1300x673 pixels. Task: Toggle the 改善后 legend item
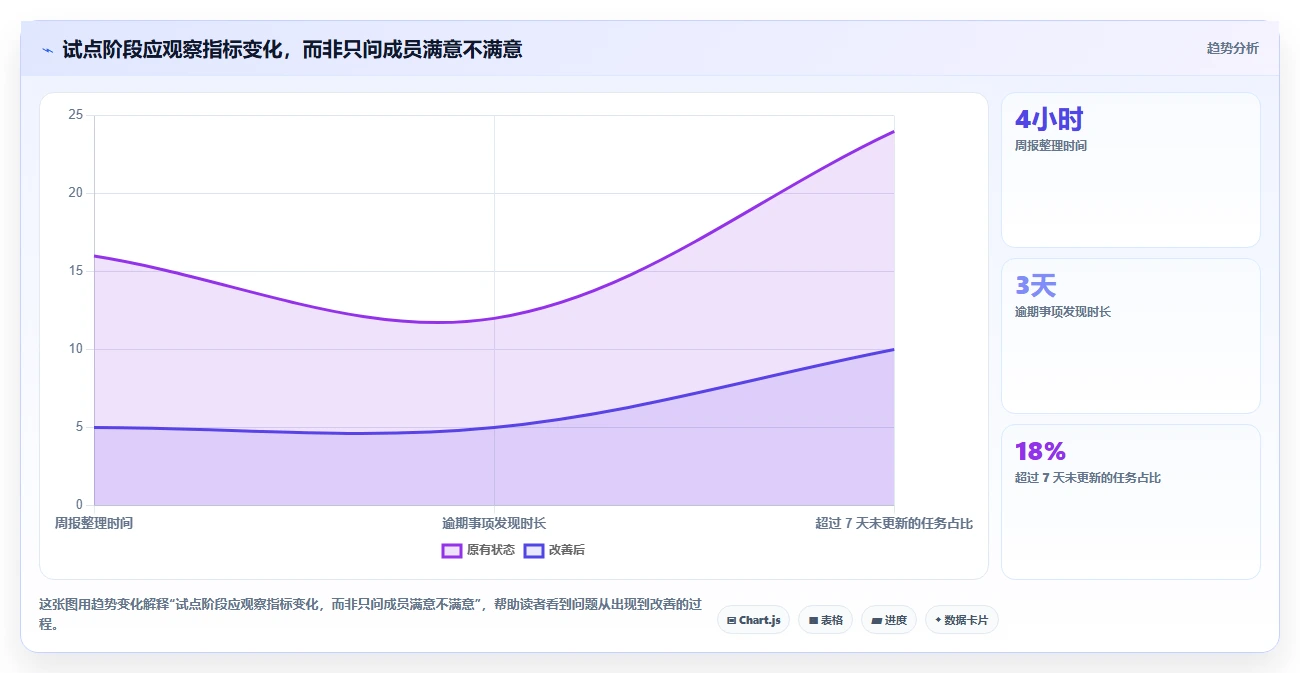coord(555,550)
